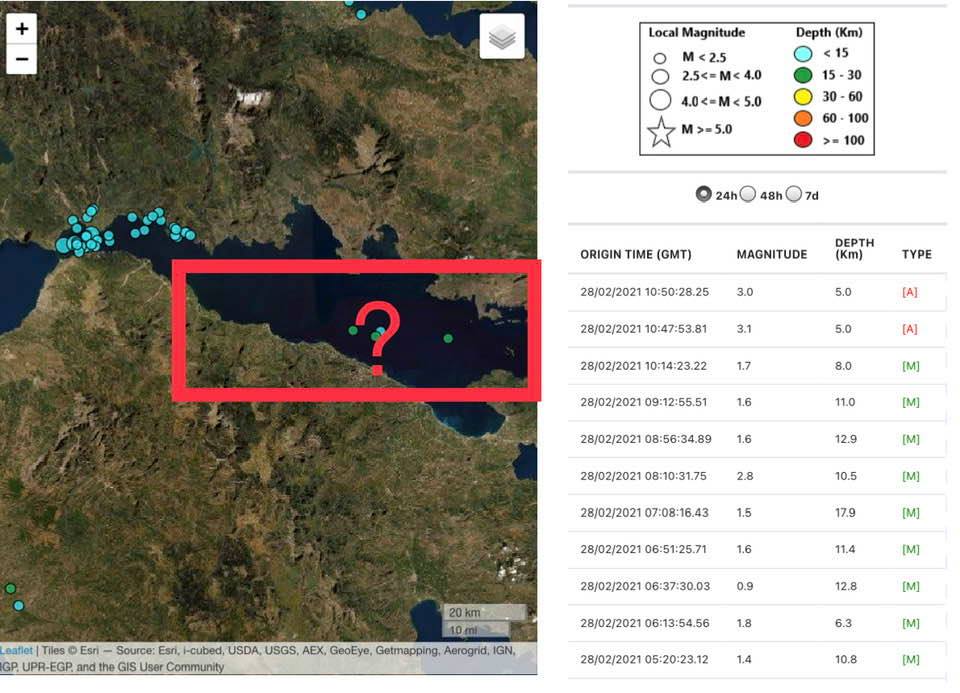Open [M] type for 08:10:31.75 event

[x=911, y=476]
